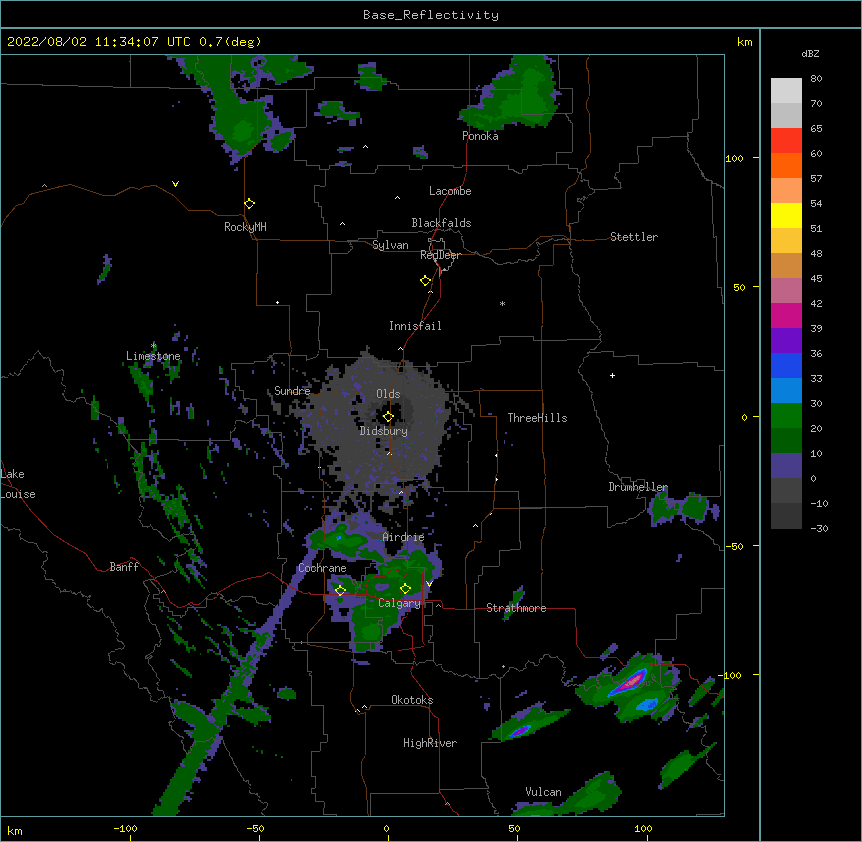Pick the red 65-60 dBZ legend swatch
The image size is (862, 842).
pyautogui.click(x=786, y=141)
